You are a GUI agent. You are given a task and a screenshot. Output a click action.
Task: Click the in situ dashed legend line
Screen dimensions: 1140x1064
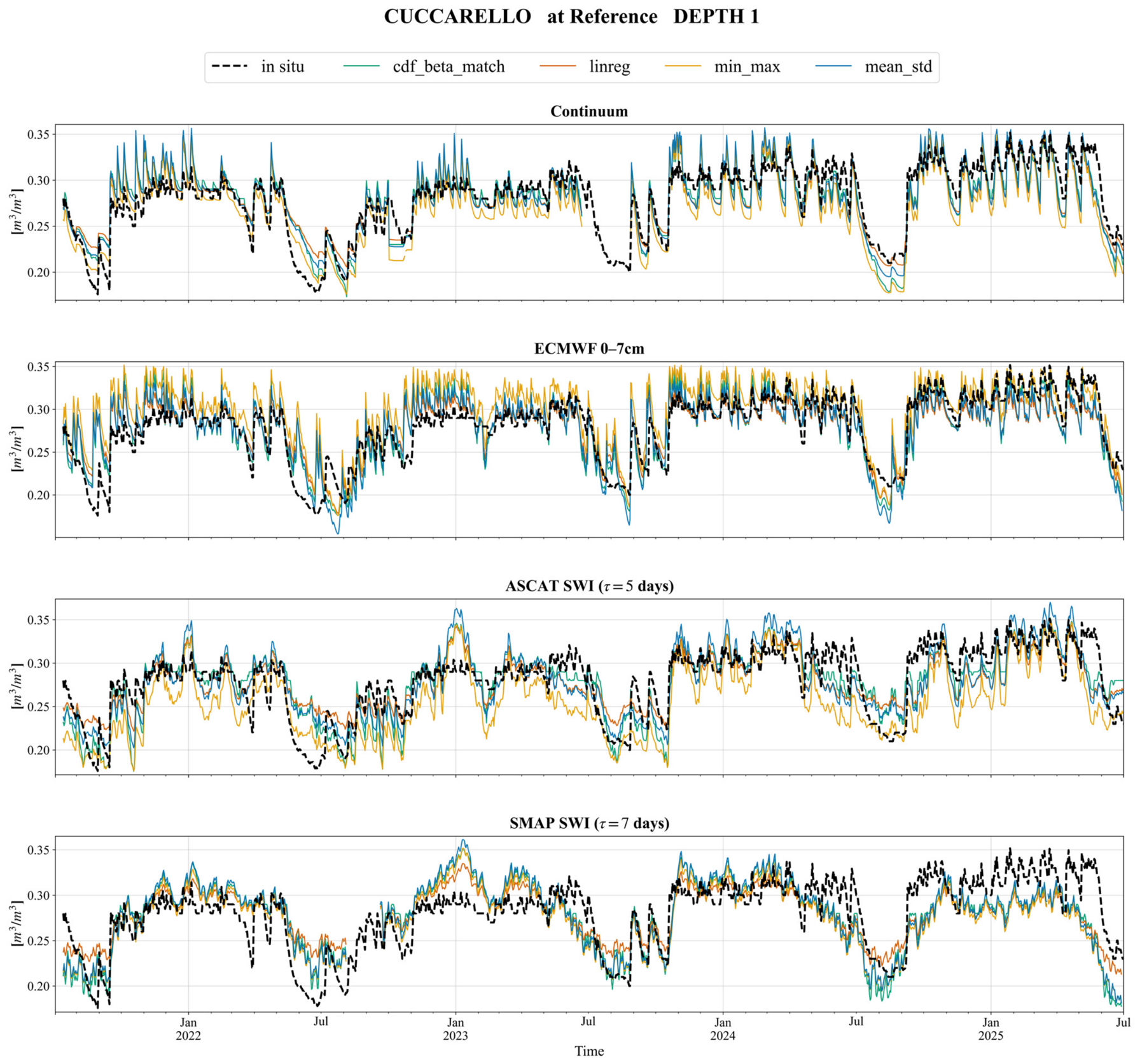coord(230,66)
